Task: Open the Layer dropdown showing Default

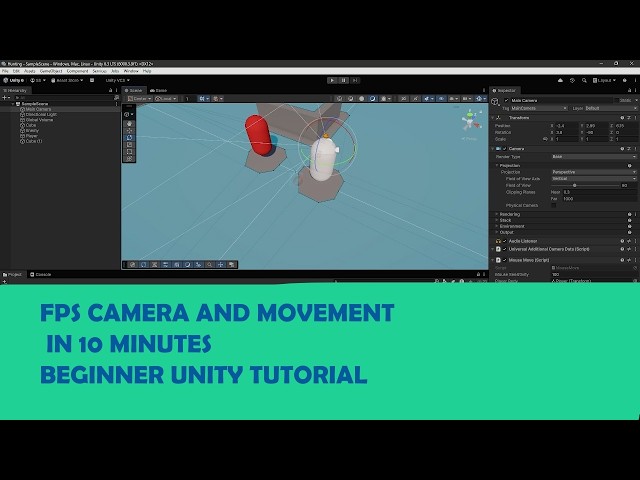Action: pyautogui.click(x=611, y=108)
